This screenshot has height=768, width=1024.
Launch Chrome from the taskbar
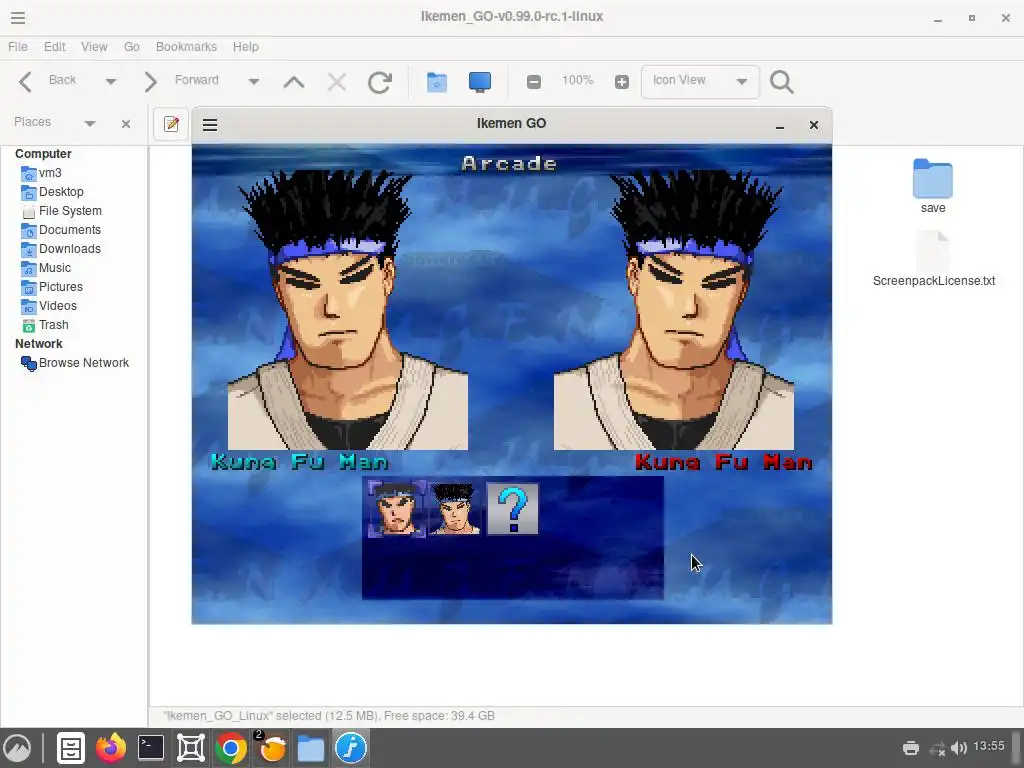click(x=231, y=748)
